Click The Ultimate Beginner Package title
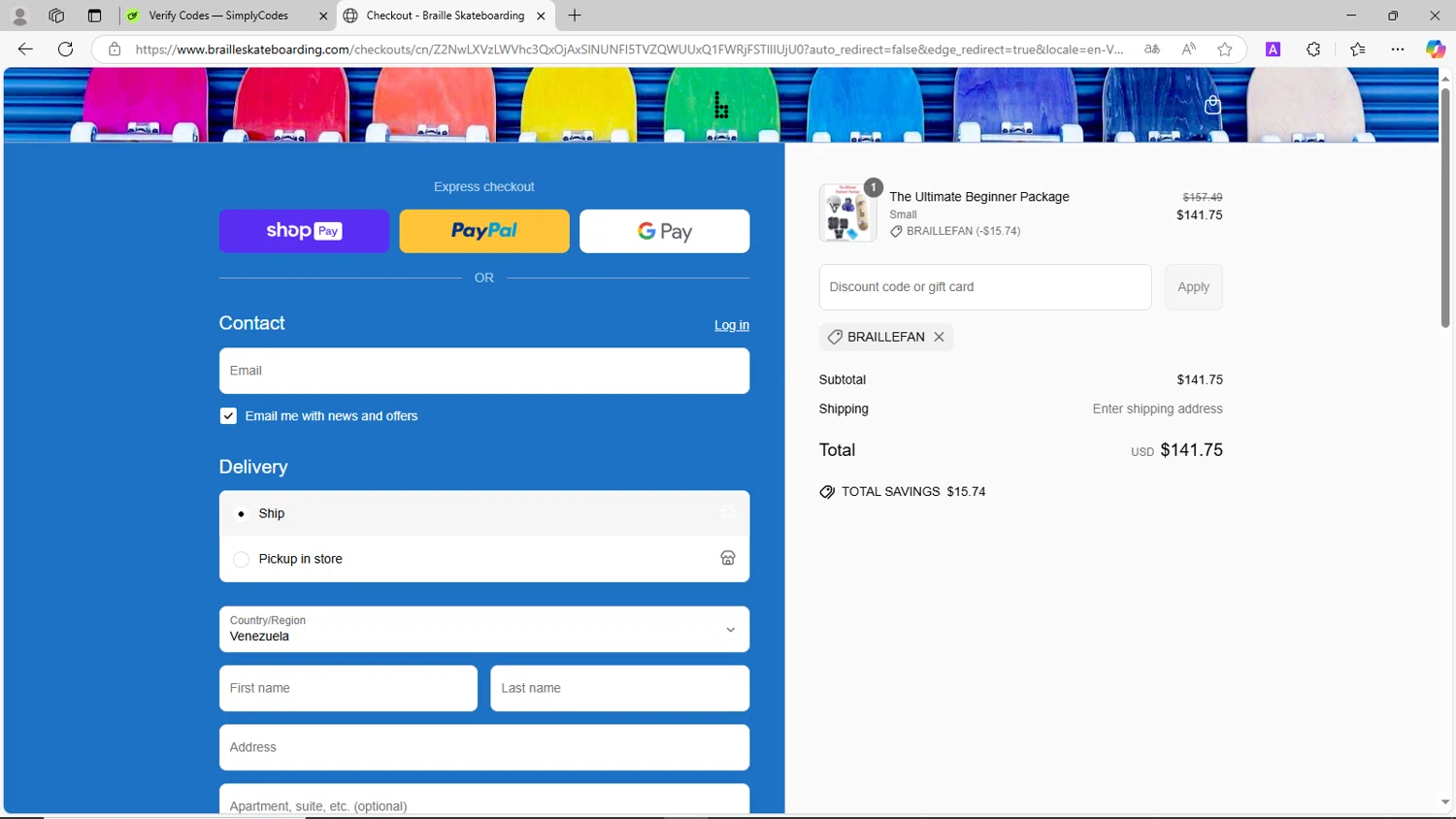Screen dimensions: 1456x819 pos(979,197)
